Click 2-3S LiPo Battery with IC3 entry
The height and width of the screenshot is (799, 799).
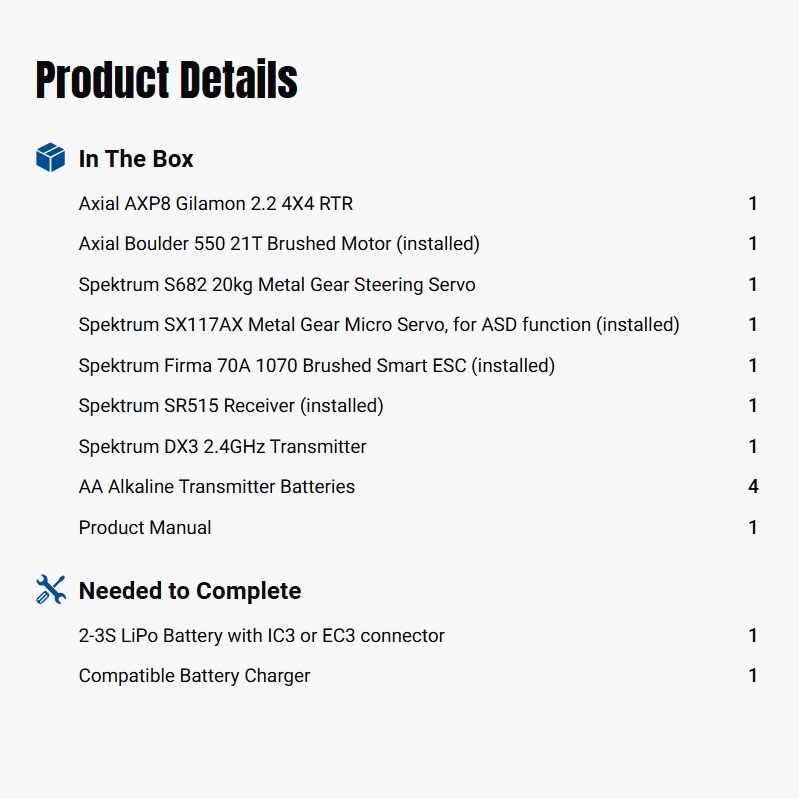pyautogui.click(x=262, y=636)
